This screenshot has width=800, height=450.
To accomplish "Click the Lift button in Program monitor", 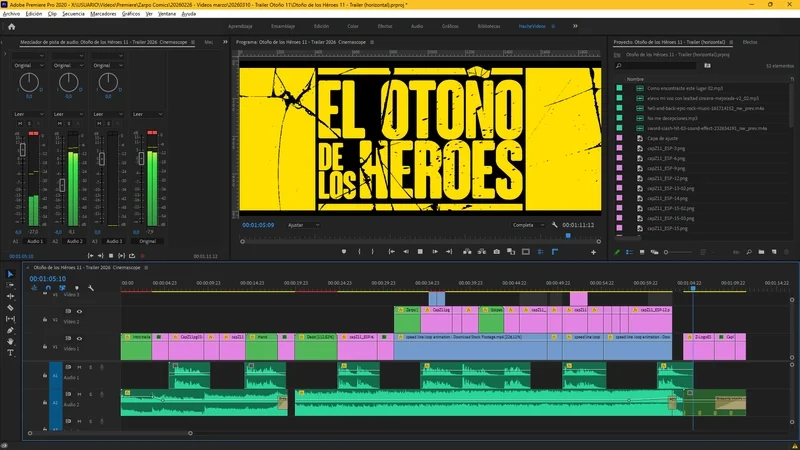I will pos(467,252).
